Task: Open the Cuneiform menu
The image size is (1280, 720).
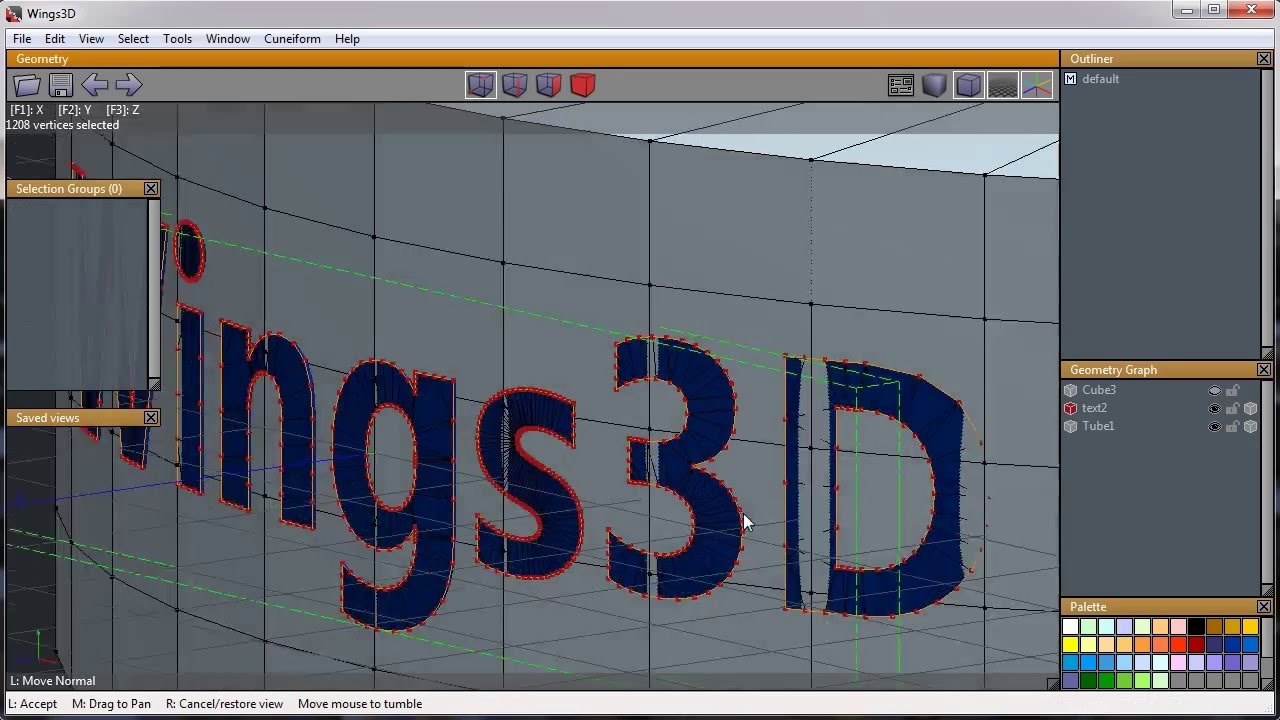Action: [x=292, y=39]
